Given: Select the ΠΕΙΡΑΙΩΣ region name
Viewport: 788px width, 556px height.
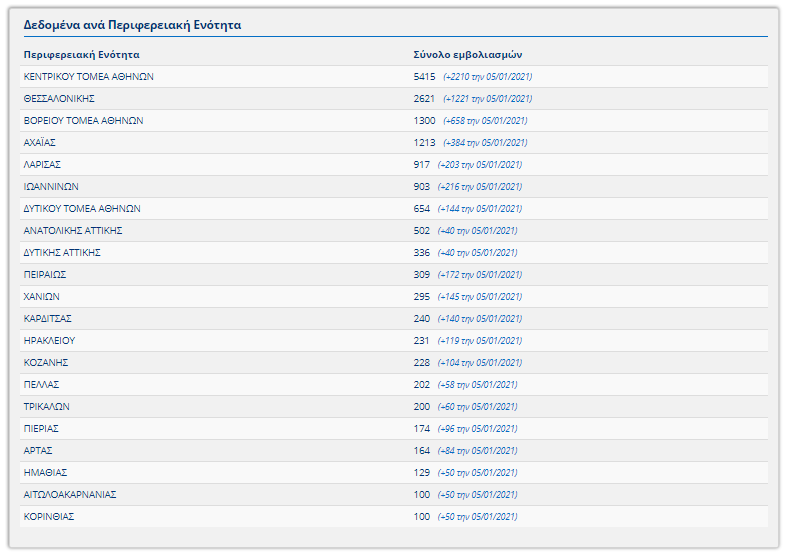Looking at the screenshot, I should (45, 274).
